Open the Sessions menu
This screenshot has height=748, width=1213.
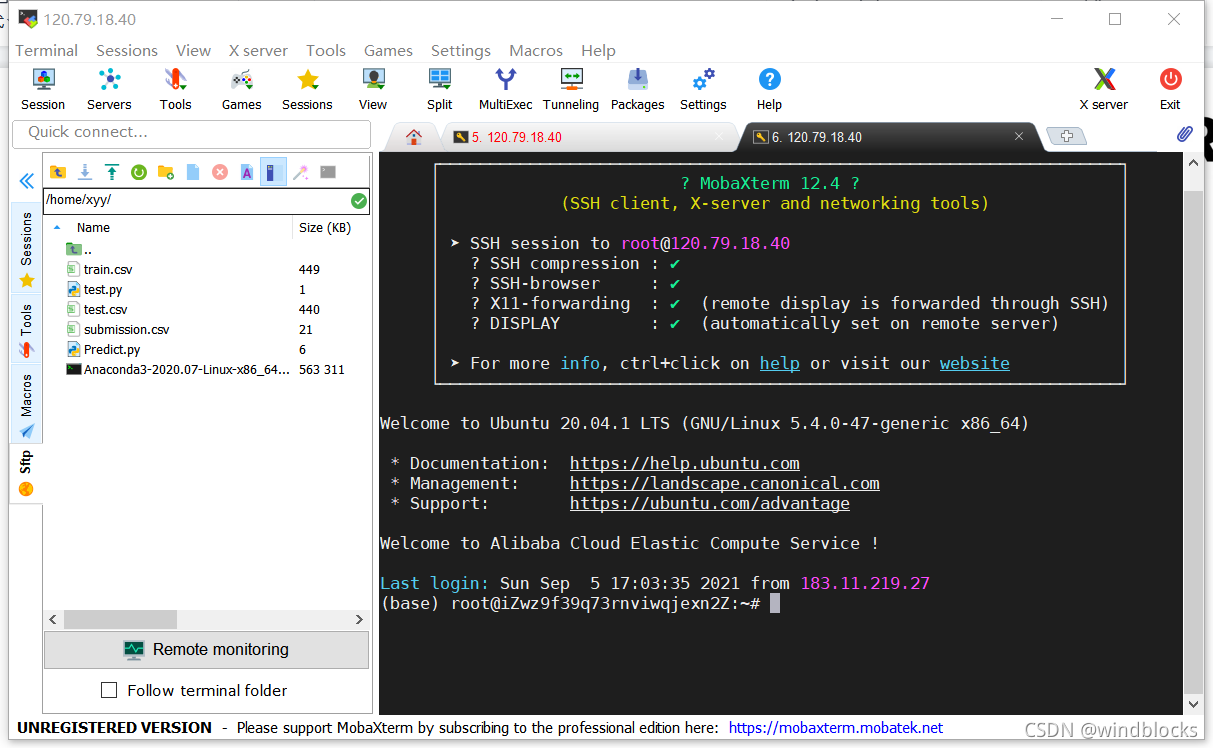click(x=127, y=50)
